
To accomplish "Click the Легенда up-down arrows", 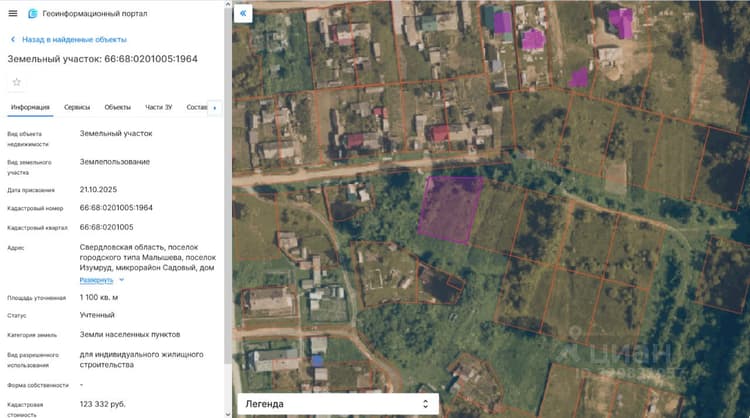I will coord(425,404).
